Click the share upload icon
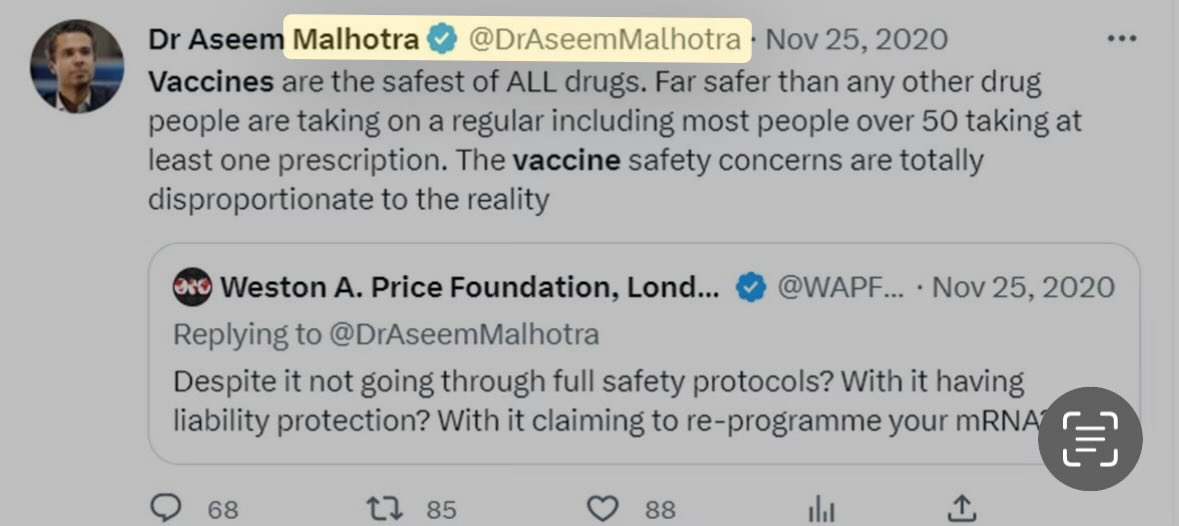The image size is (1179, 526). click(x=960, y=508)
